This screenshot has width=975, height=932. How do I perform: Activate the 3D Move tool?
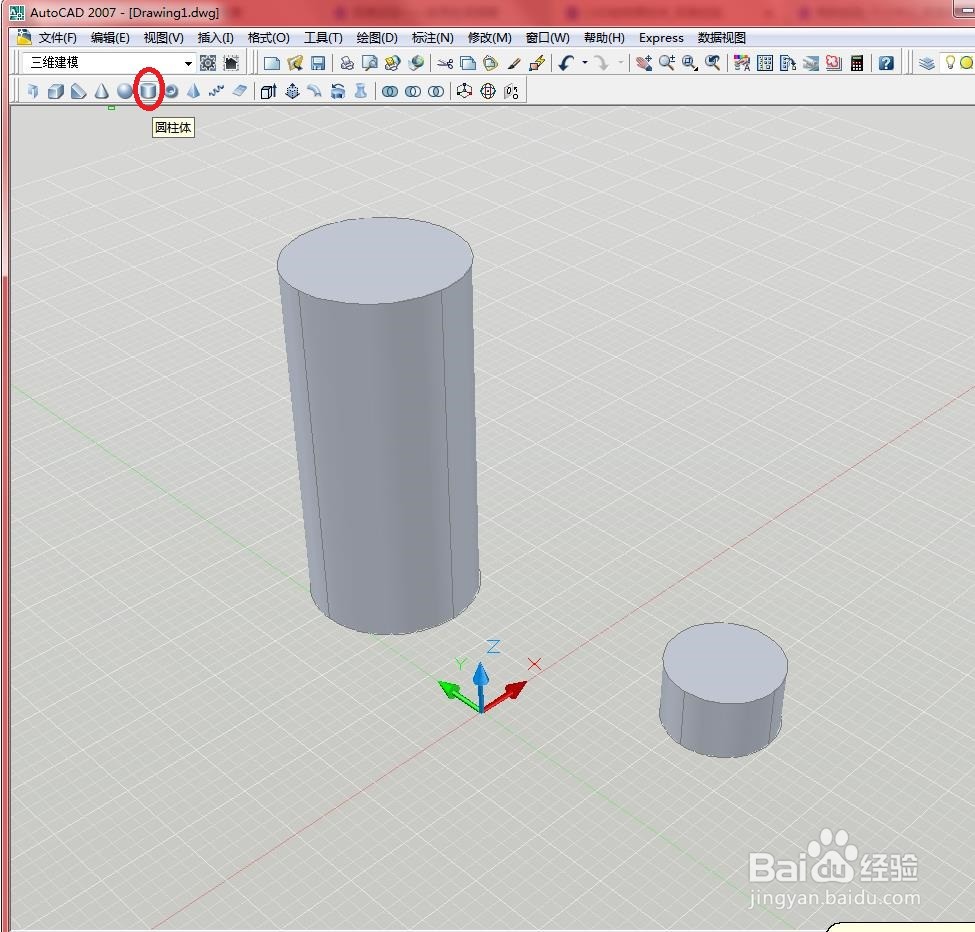tap(464, 91)
